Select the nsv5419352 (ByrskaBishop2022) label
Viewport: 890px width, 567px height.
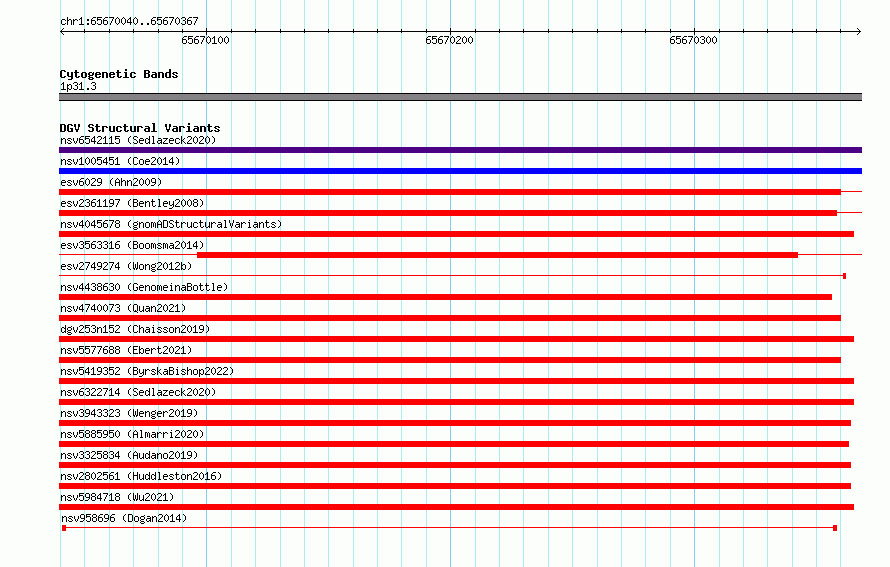[147, 371]
